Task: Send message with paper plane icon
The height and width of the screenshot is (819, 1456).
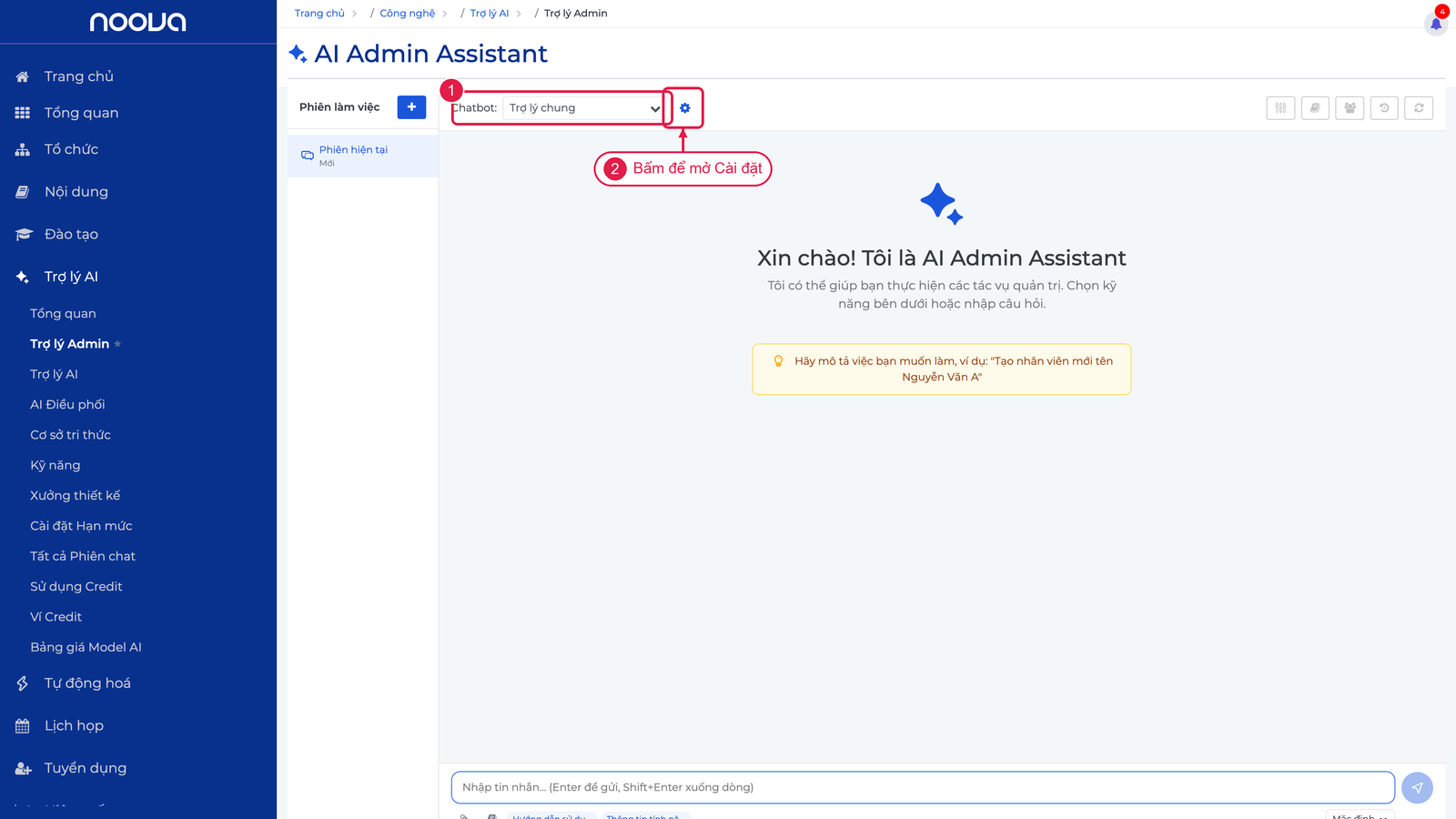Action: tap(1417, 788)
